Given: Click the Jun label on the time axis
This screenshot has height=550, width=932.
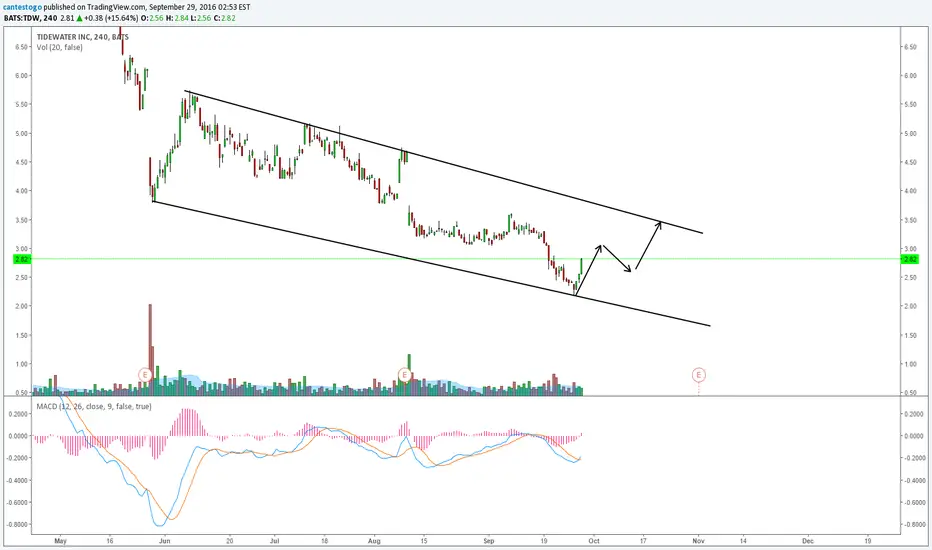Looking at the screenshot, I should click(165, 541).
